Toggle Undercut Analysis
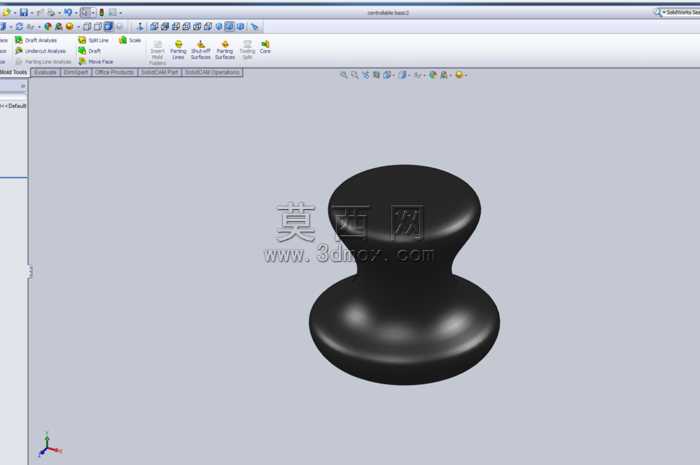Viewport: 700px width, 465px height. [x=41, y=51]
